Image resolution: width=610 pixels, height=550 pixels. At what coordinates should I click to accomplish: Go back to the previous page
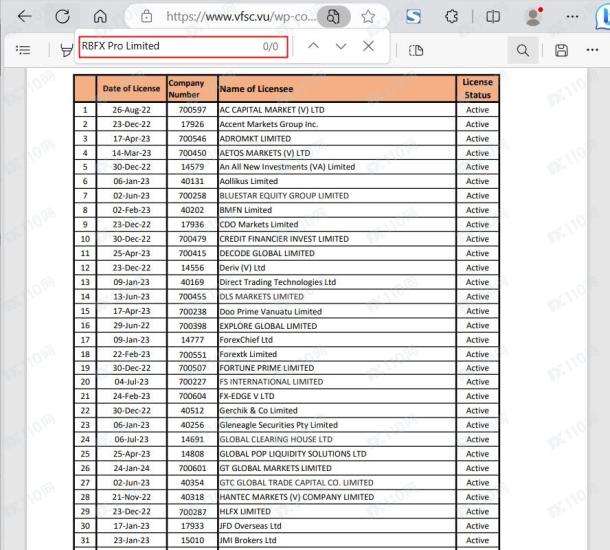25,16
